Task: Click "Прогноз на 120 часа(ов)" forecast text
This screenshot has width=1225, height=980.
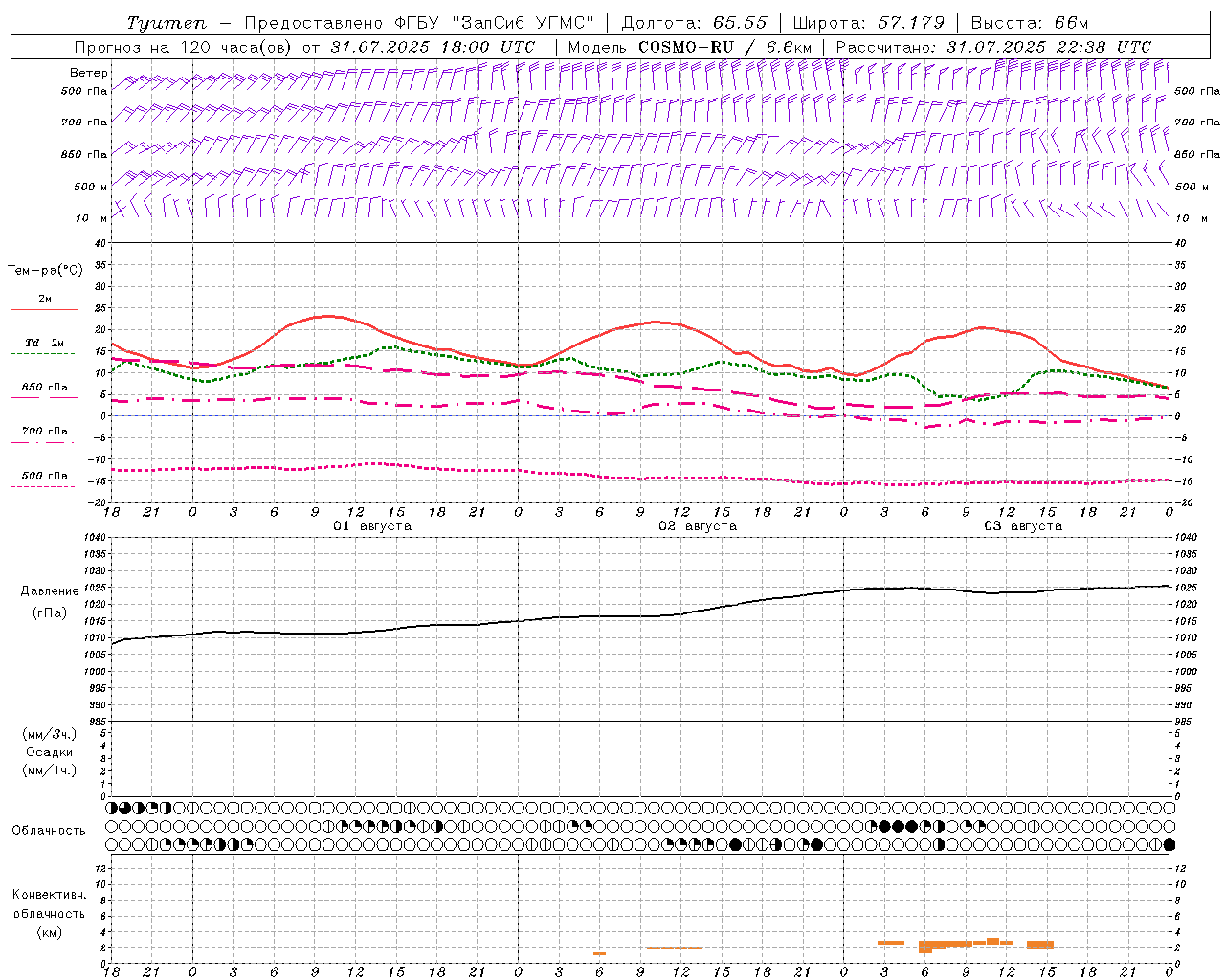Action: point(184,47)
